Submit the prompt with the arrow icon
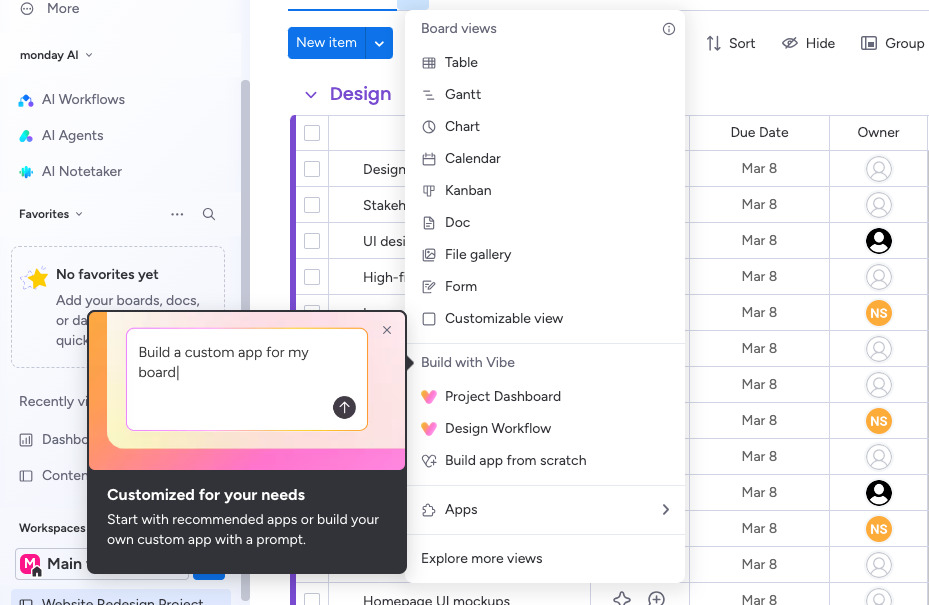 (343, 408)
